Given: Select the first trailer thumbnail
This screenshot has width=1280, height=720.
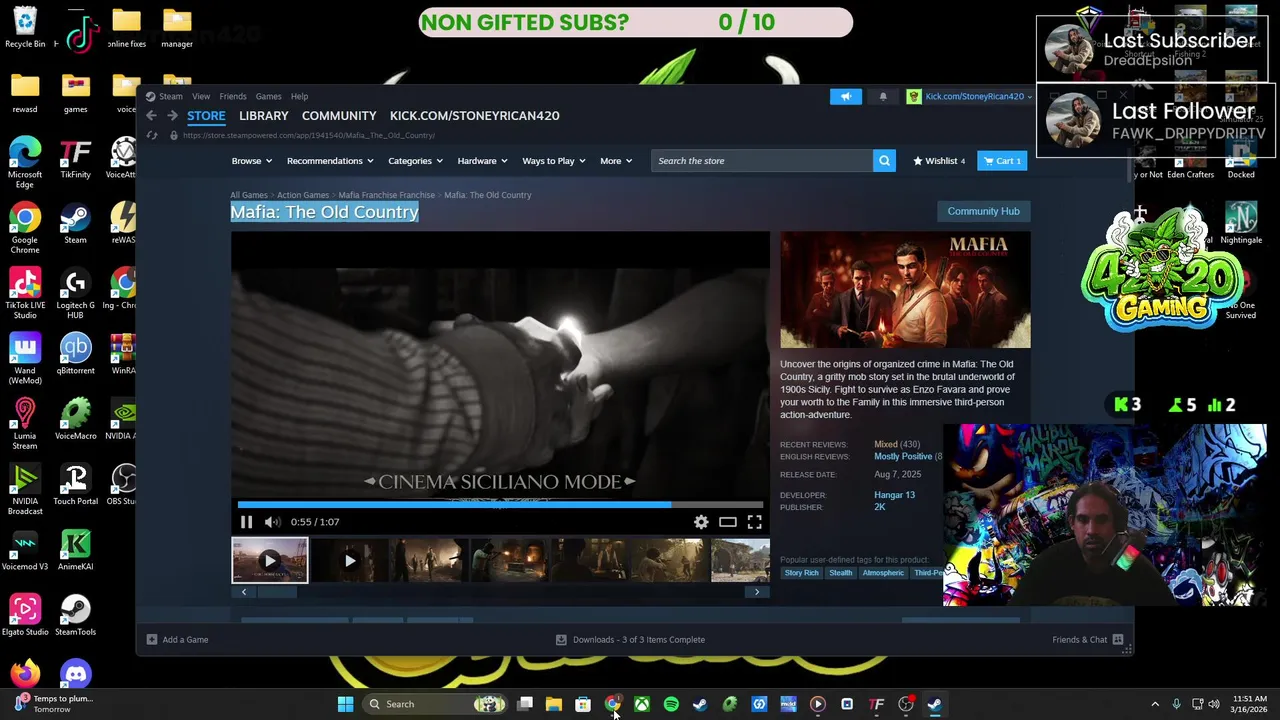Looking at the screenshot, I should pyautogui.click(x=270, y=560).
